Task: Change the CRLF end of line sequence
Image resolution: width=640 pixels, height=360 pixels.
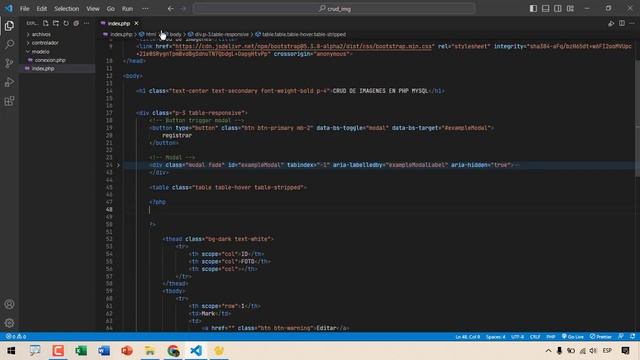Action: tap(535, 337)
